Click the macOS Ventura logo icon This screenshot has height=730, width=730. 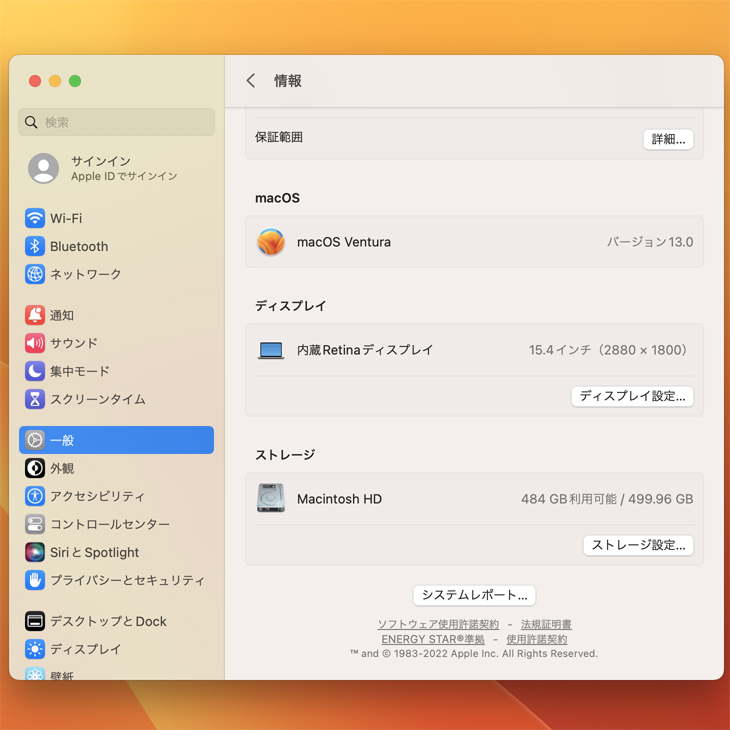270,242
